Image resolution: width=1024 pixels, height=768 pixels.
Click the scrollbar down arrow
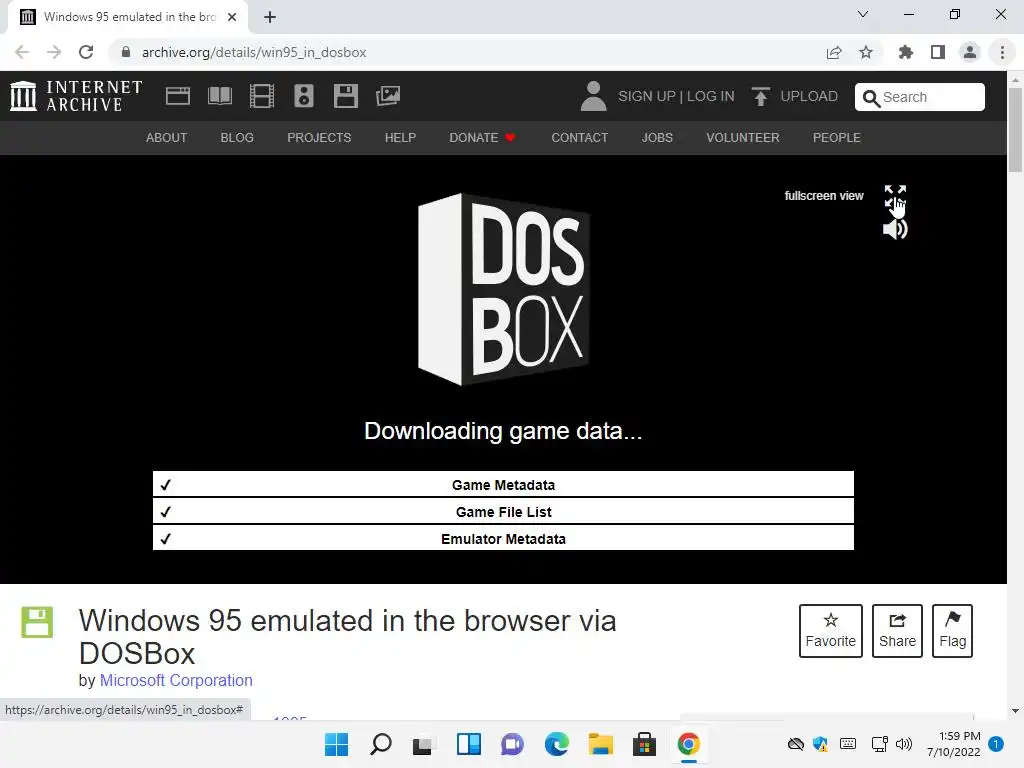click(1015, 711)
